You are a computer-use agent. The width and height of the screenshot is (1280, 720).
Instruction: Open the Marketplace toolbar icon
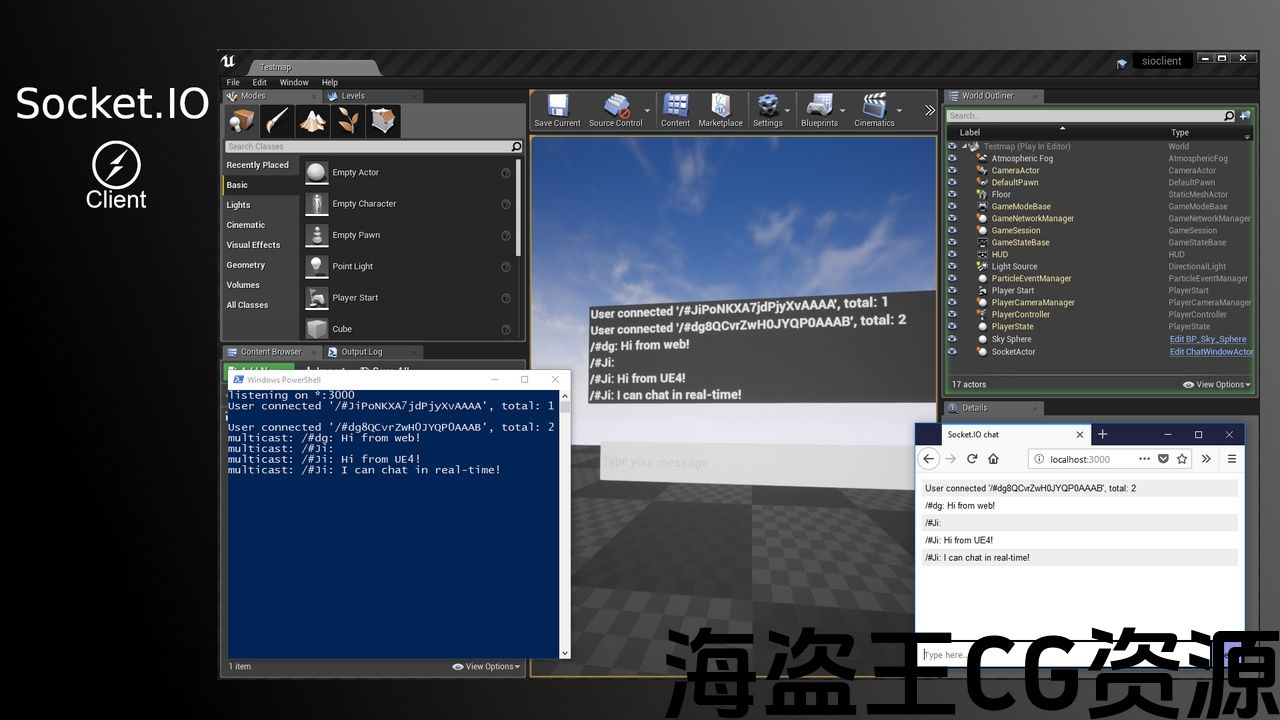point(720,106)
